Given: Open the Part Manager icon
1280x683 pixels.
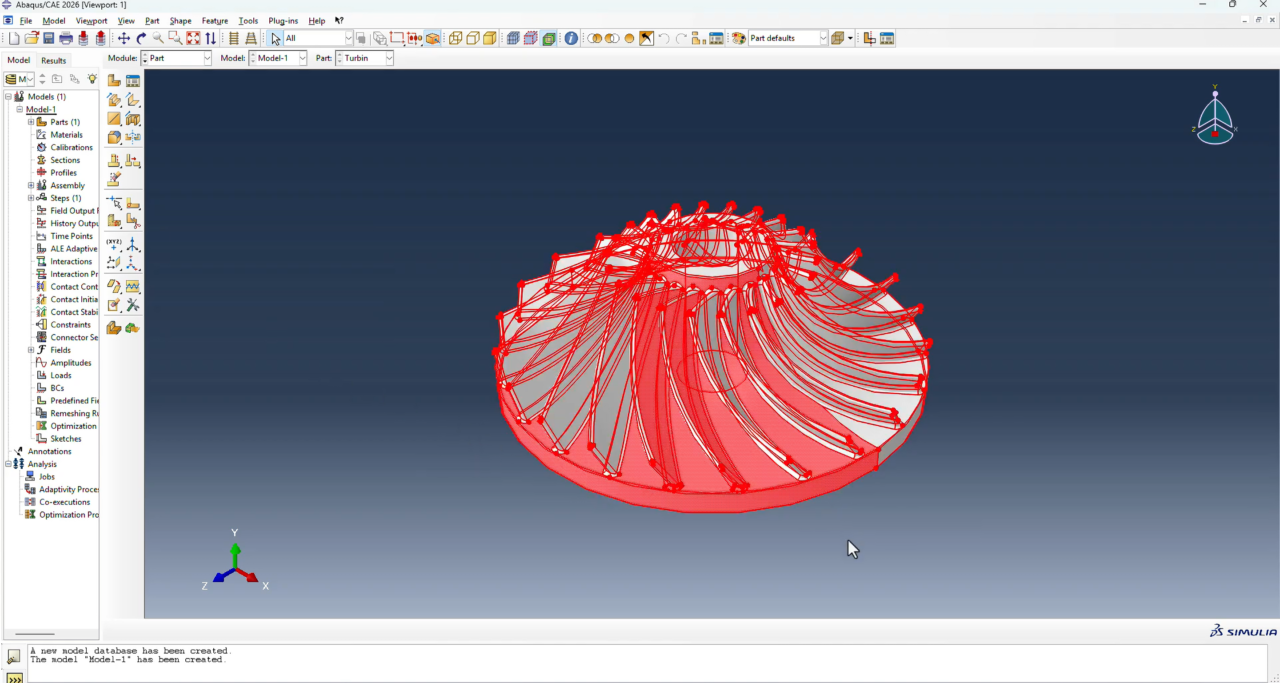Looking at the screenshot, I should tap(132, 80).
